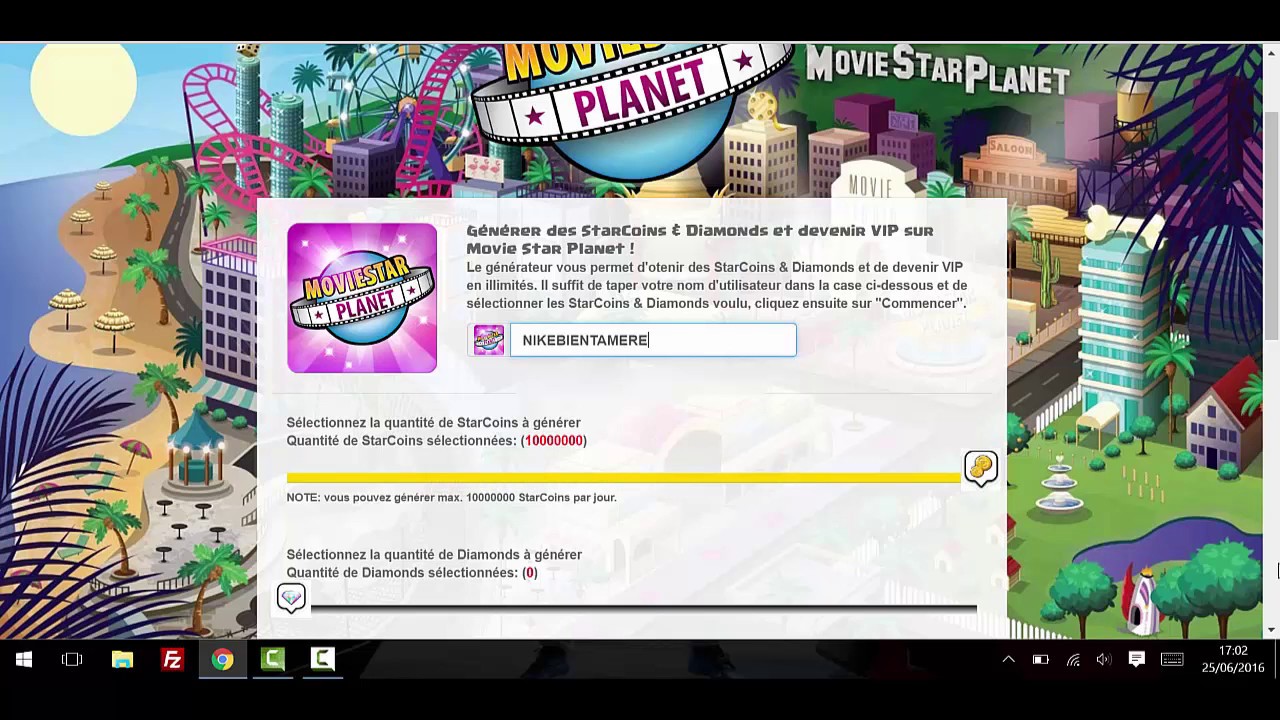Click the diamond slider handle icon

tap(291, 599)
